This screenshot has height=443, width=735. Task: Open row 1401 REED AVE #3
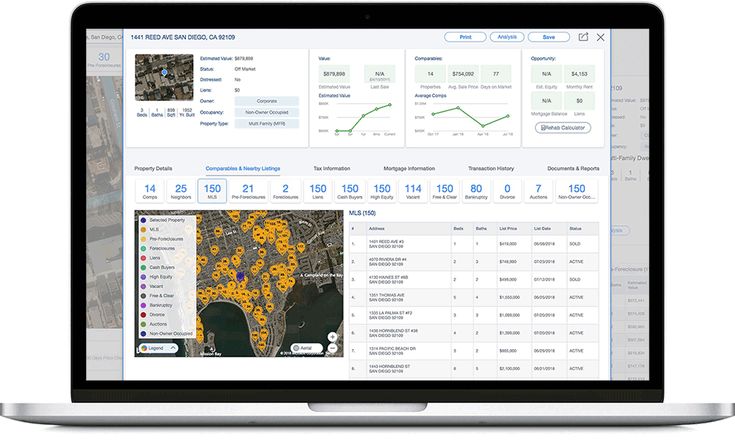[474, 244]
